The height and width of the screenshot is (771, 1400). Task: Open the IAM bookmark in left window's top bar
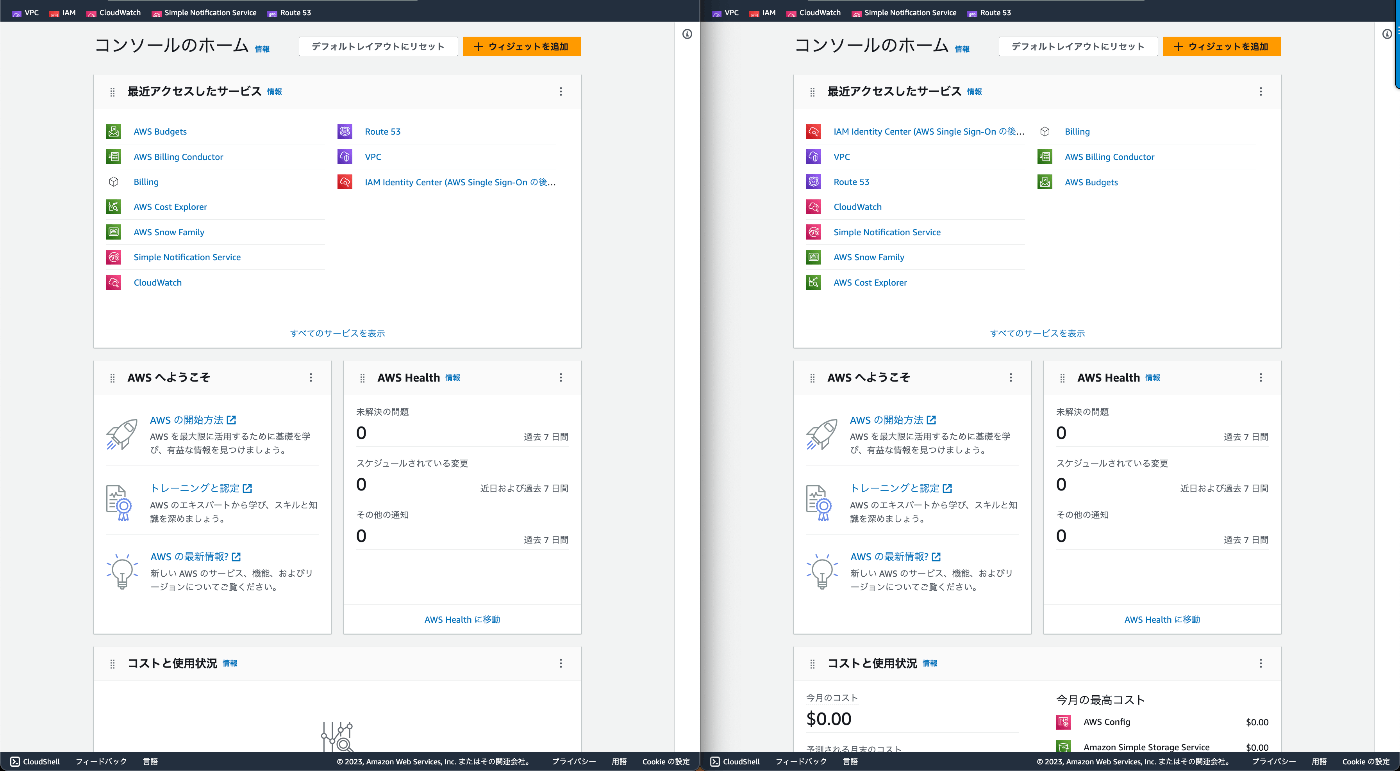[x=62, y=13]
